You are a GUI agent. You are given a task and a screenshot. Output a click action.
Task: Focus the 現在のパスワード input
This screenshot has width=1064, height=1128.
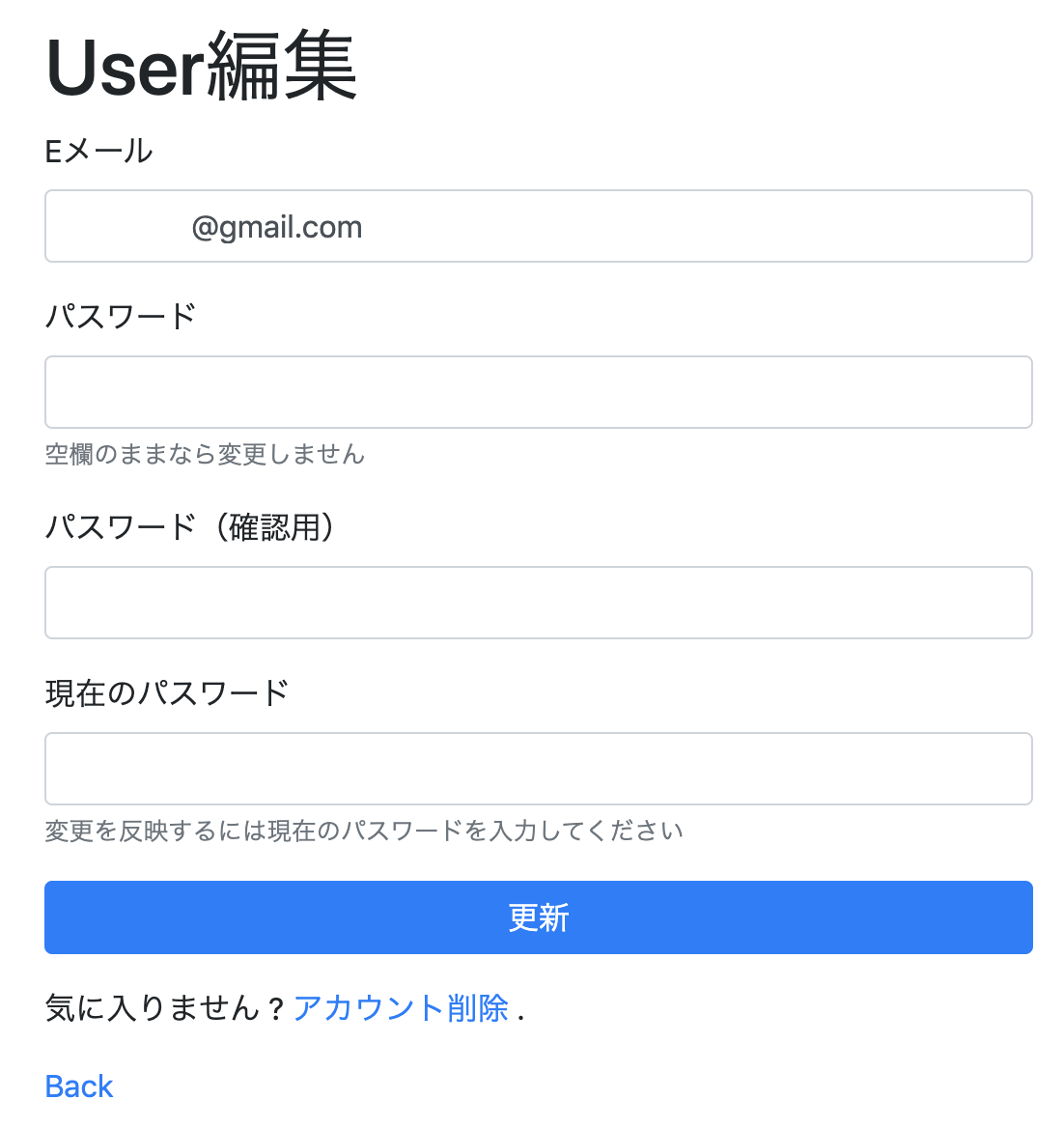(x=538, y=769)
